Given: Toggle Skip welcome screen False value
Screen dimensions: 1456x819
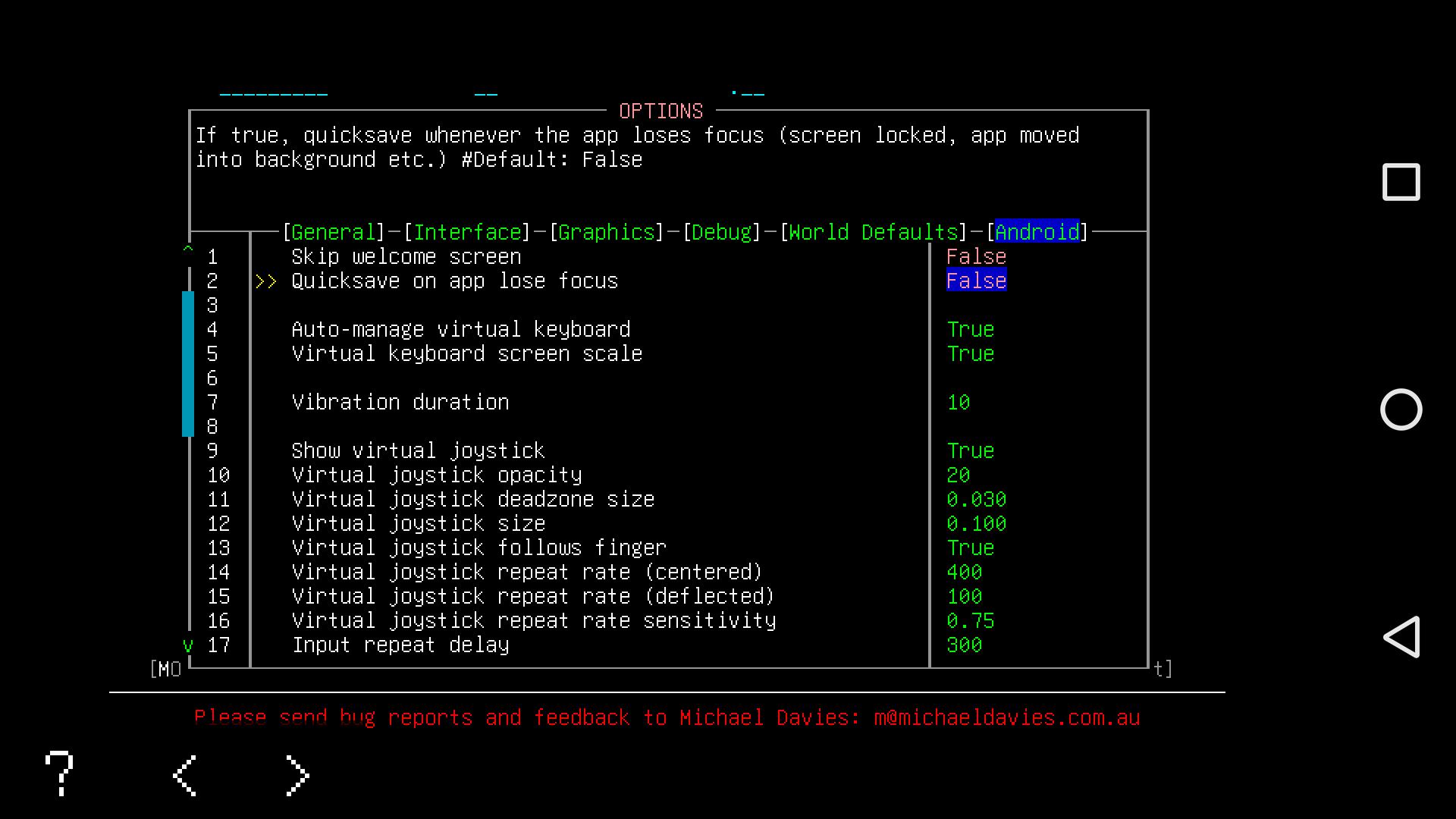Looking at the screenshot, I should [x=976, y=257].
